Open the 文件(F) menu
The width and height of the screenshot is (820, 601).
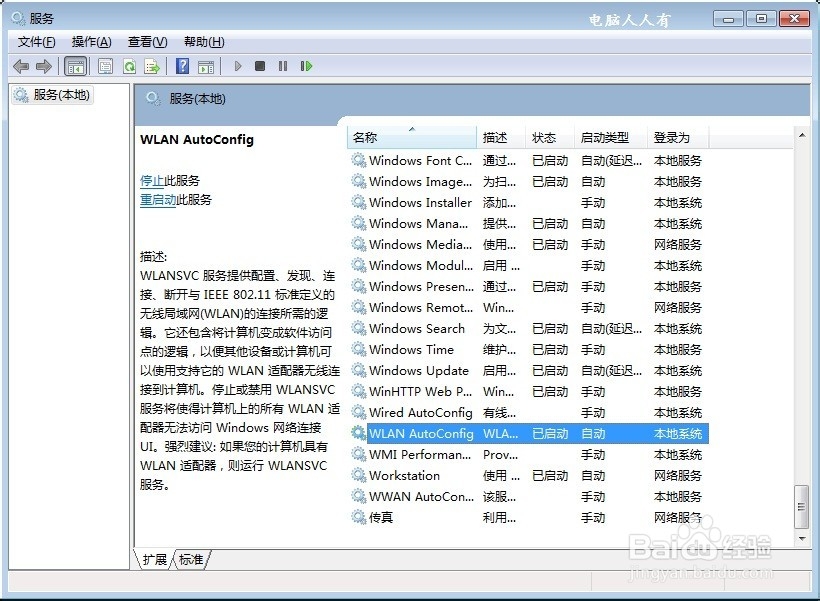pos(37,42)
